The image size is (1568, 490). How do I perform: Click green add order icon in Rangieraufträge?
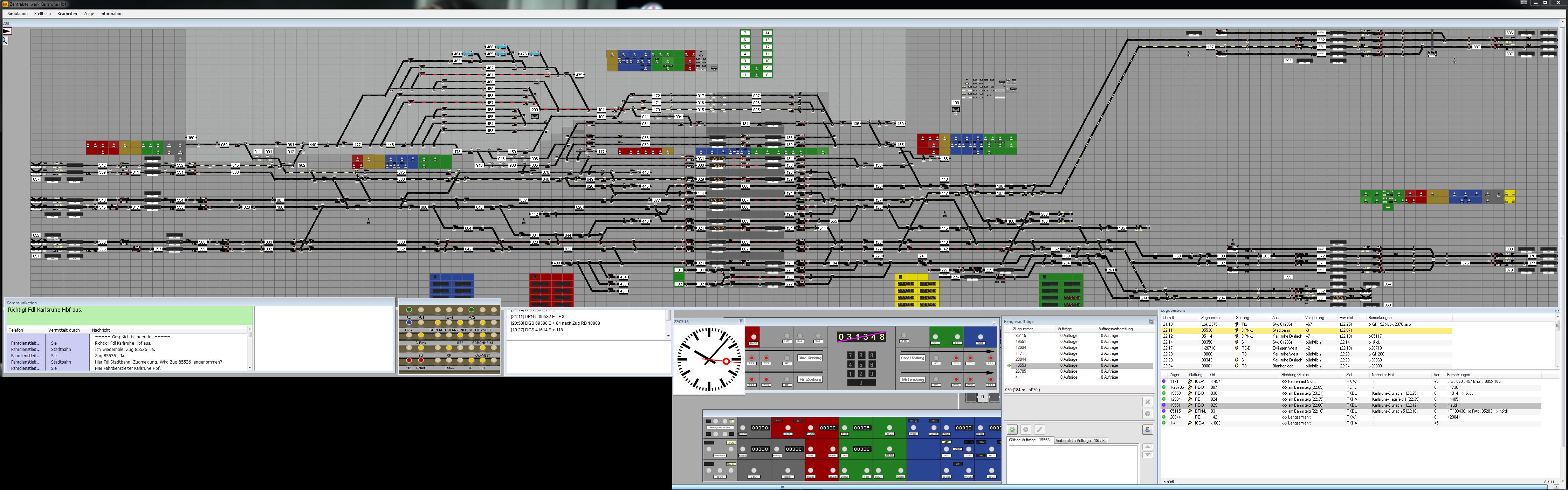(1012, 430)
